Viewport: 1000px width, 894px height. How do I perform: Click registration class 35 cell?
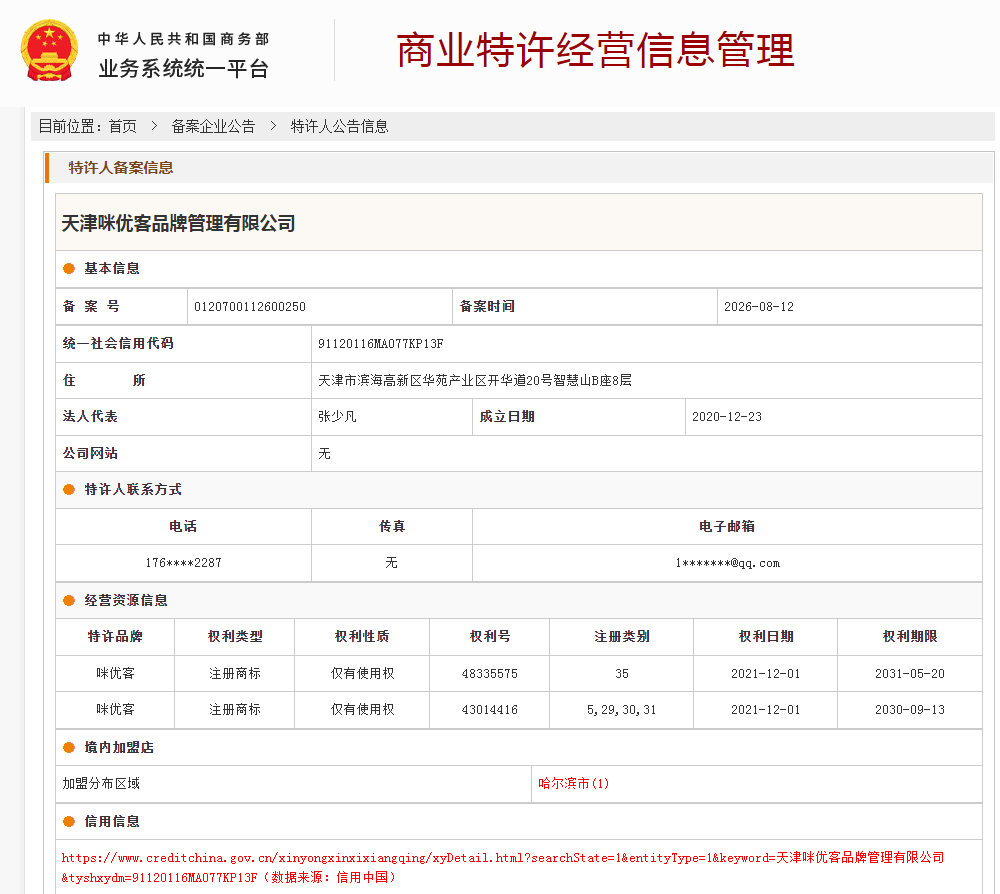622,673
